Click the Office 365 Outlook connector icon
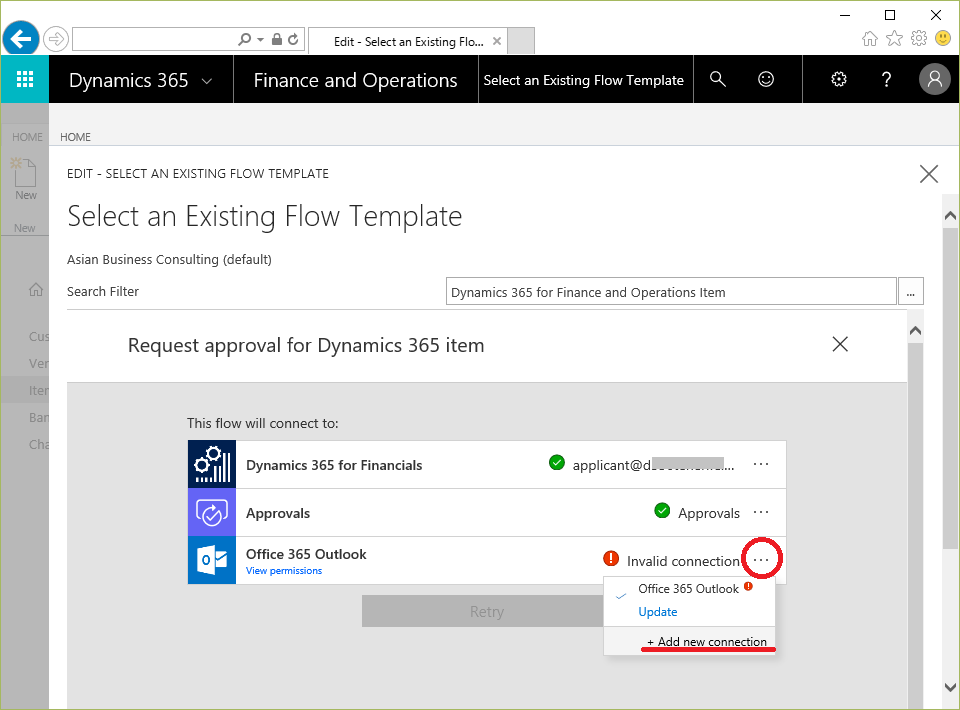The image size is (960, 710). point(212,560)
